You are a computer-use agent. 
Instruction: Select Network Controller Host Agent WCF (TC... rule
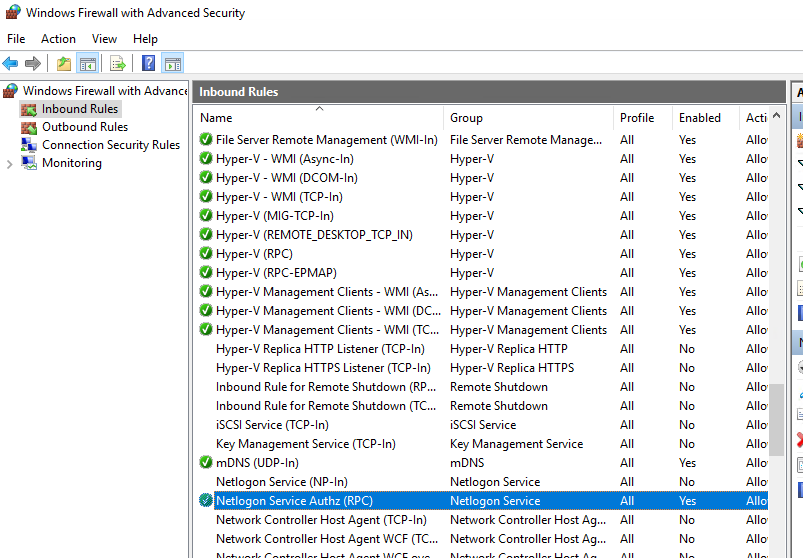coord(327,538)
